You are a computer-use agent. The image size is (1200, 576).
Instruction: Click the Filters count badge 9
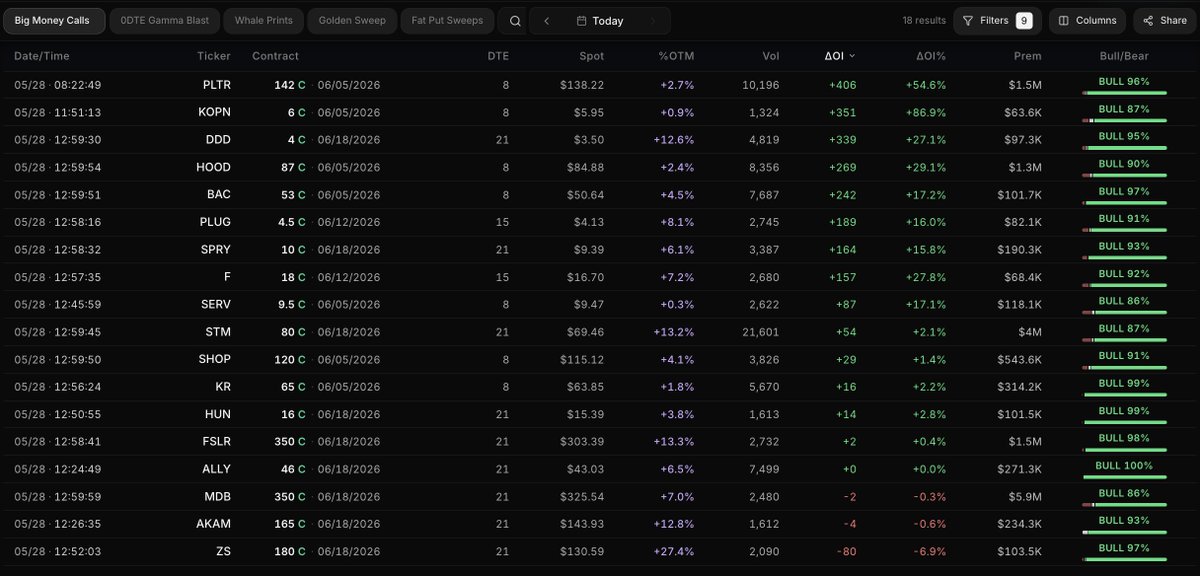click(x=1024, y=21)
